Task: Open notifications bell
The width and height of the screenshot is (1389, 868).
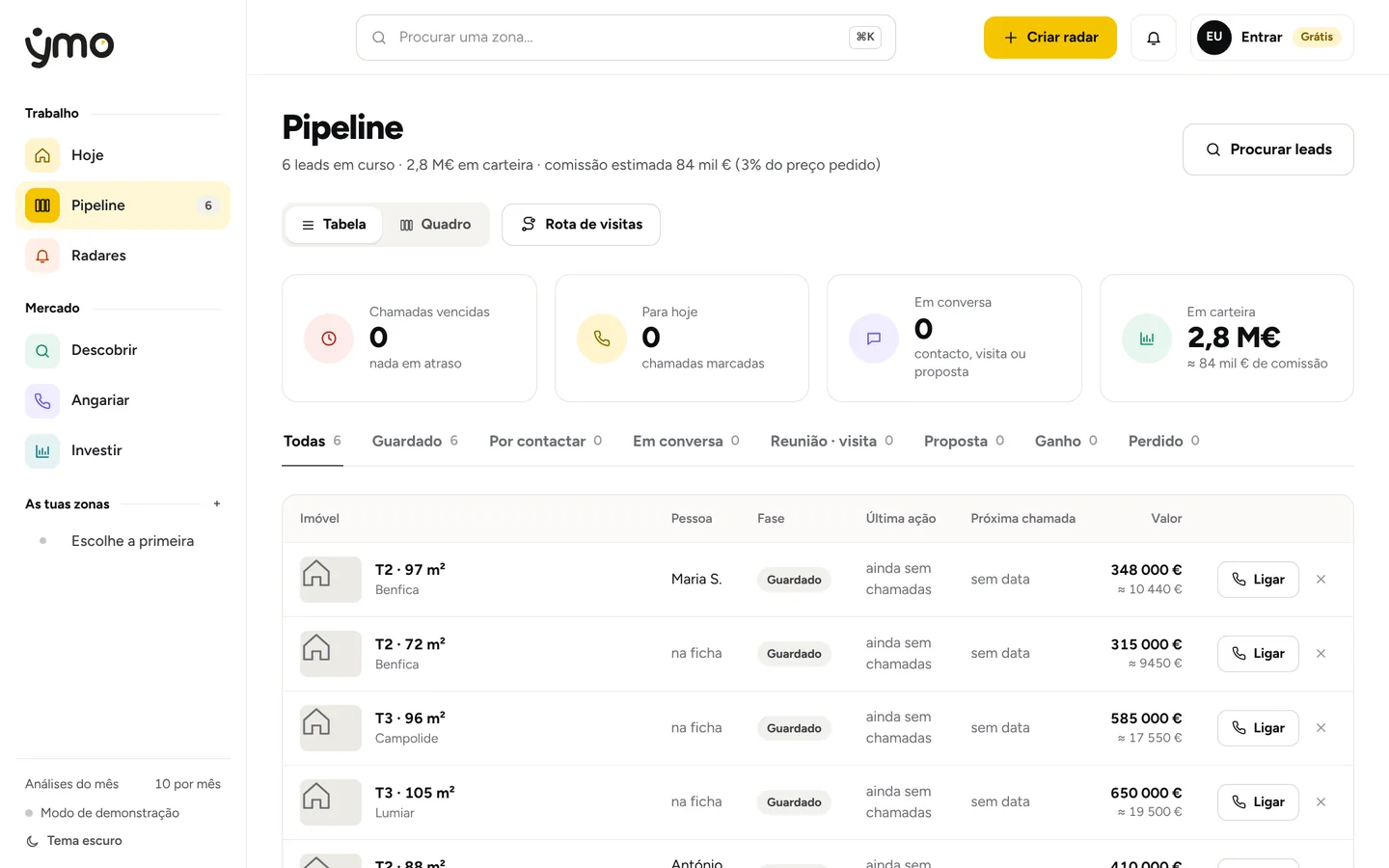Action: click(1154, 38)
